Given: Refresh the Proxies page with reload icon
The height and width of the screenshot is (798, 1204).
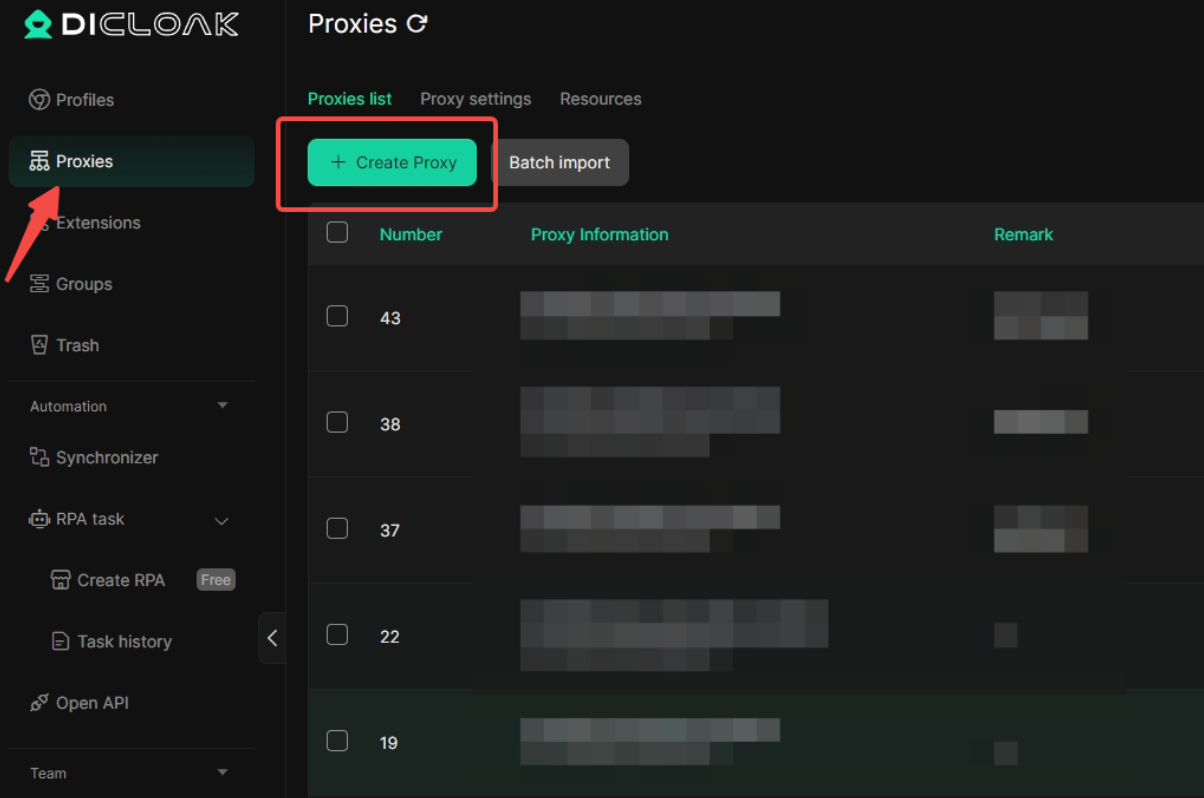Looking at the screenshot, I should [417, 23].
